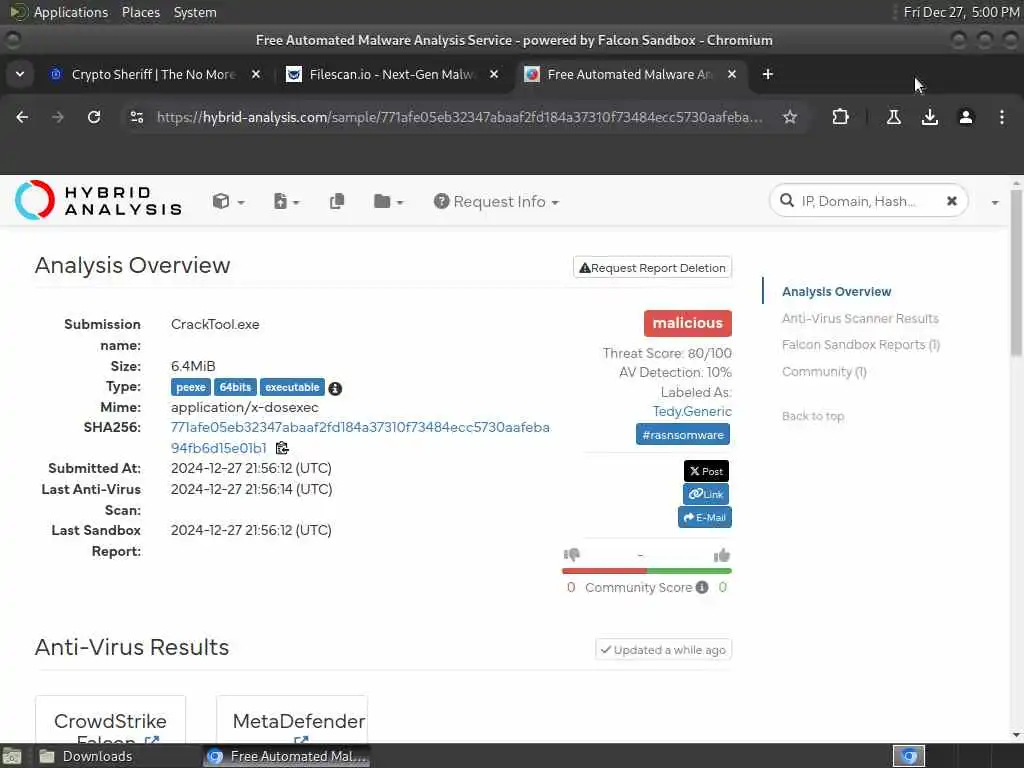Open browser extensions puzzle icon
The width and height of the screenshot is (1024, 768).
840,117
